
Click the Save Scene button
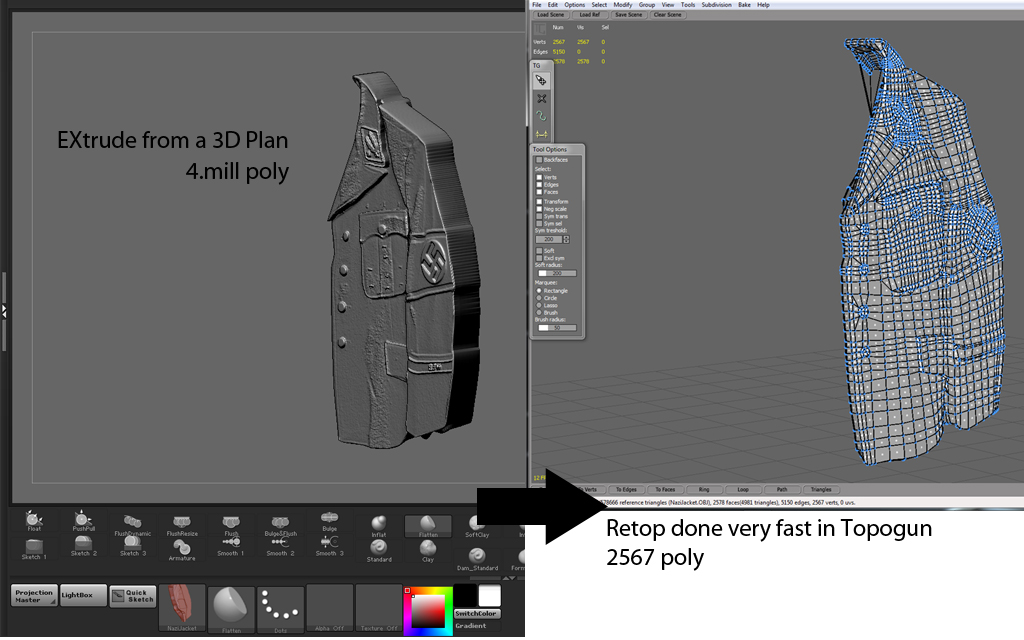click(628, 15)
